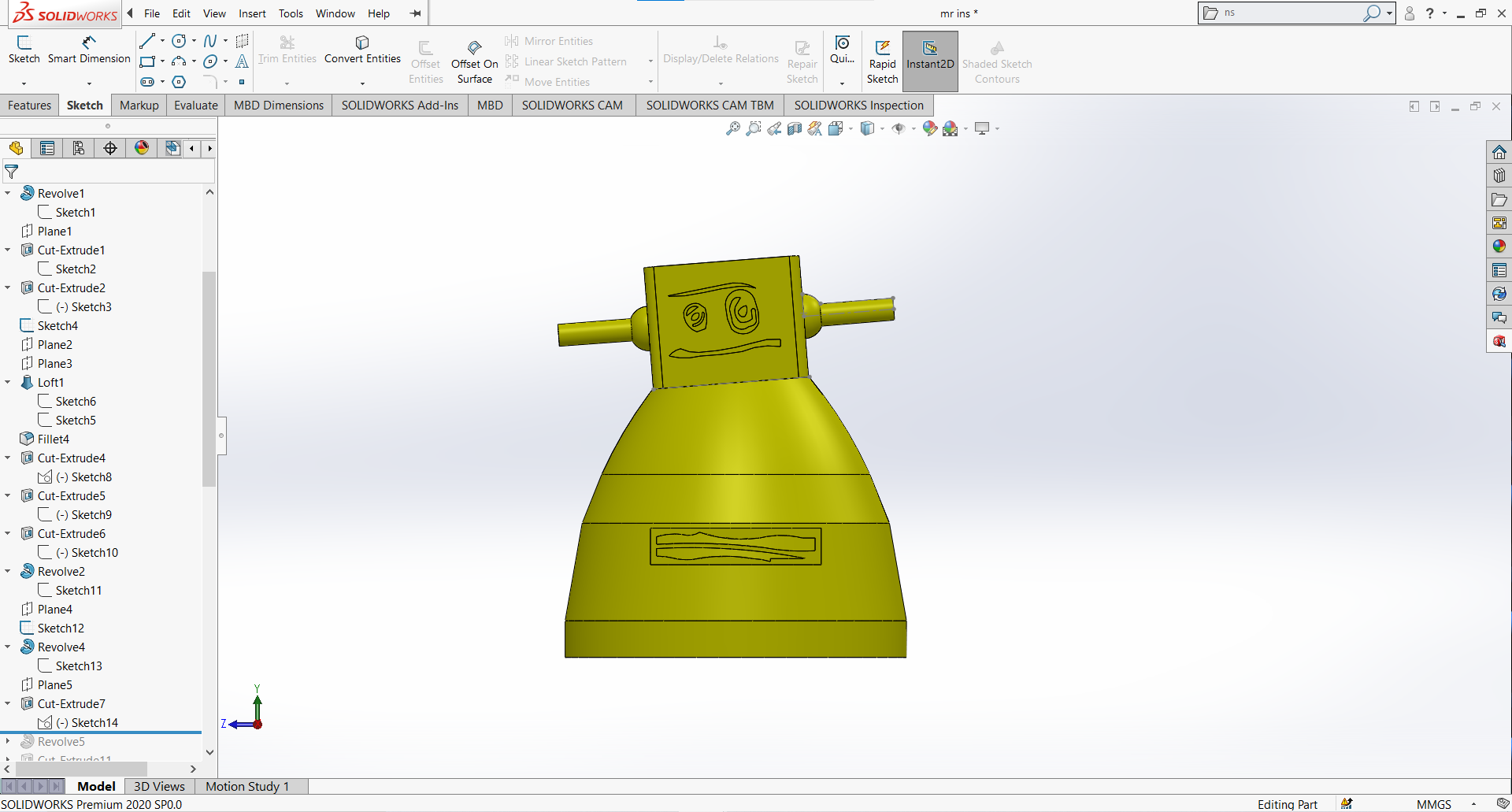Switch to the Evaluate ribbon tab
1512x812 pixels.
pyautogui.click(x=195, y=105)
